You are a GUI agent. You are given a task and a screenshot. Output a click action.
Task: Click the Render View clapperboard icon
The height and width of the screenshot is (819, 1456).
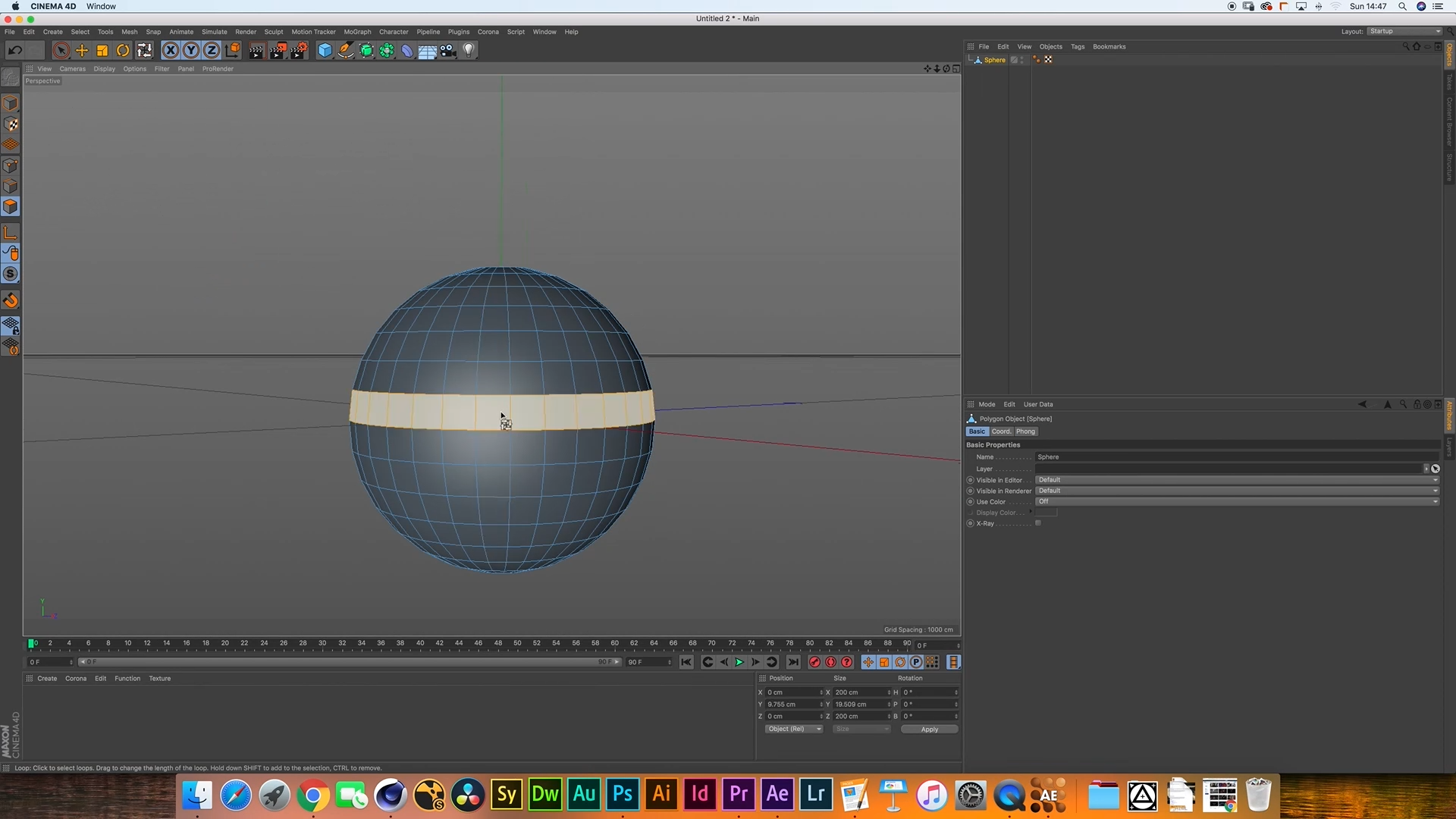(x=256, y=51)
